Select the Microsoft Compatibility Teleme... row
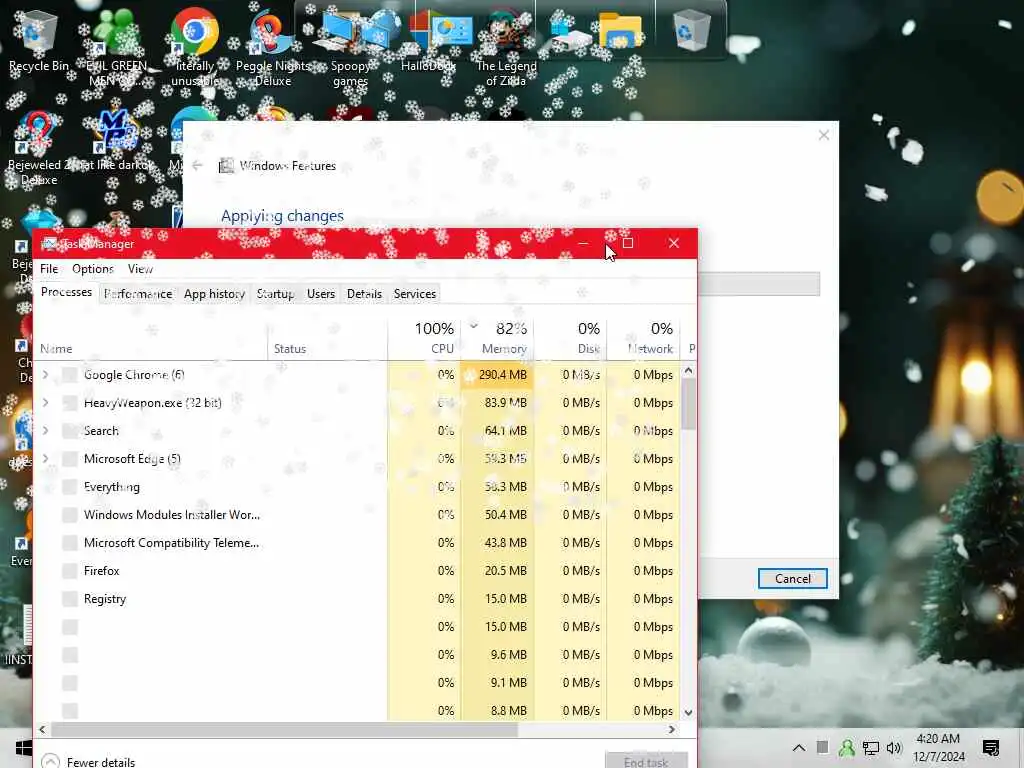 pos(357,543)
